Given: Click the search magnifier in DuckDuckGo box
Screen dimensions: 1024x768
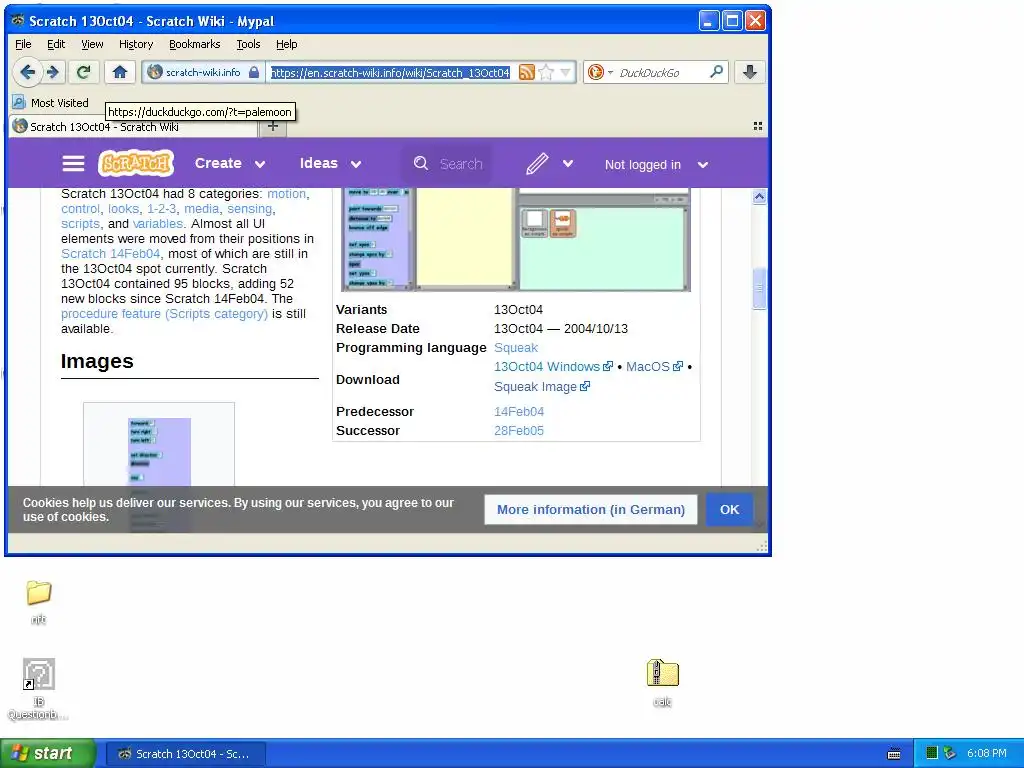Looking at the screenshot, I should click(716, 71).
